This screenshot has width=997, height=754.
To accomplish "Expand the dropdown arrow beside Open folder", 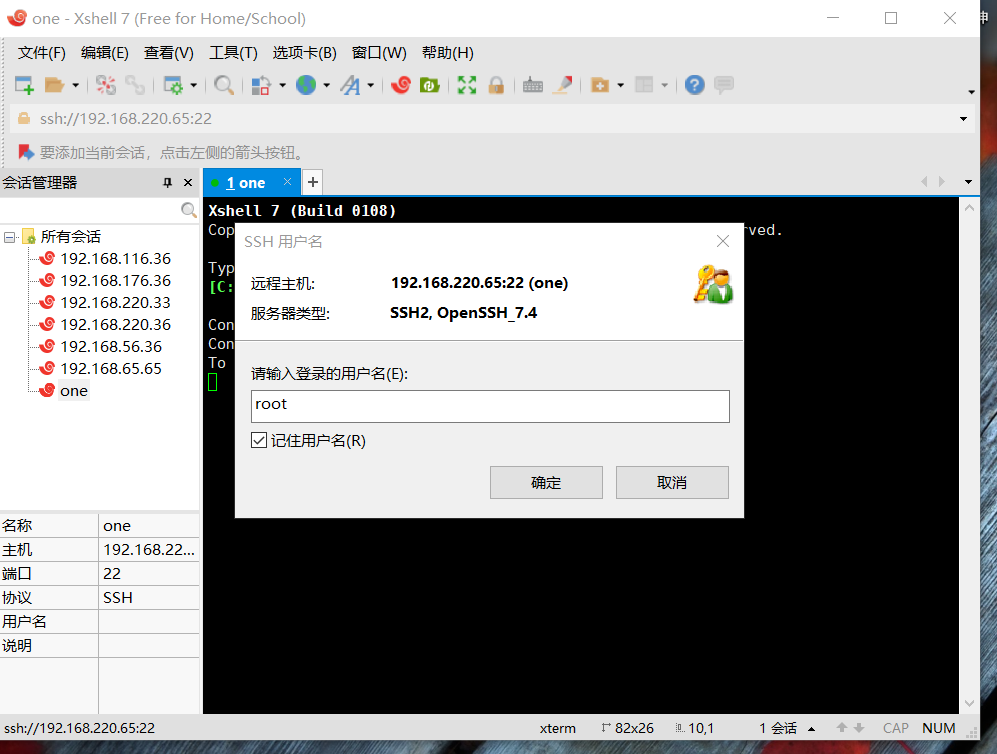I will (x=75, y=85).
